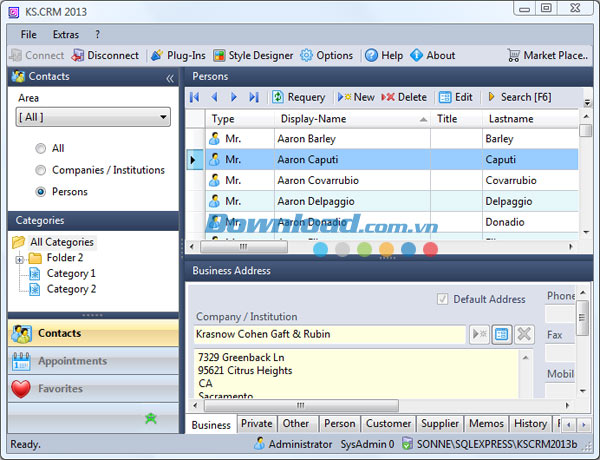Open the Appointments section

(93, 361)
